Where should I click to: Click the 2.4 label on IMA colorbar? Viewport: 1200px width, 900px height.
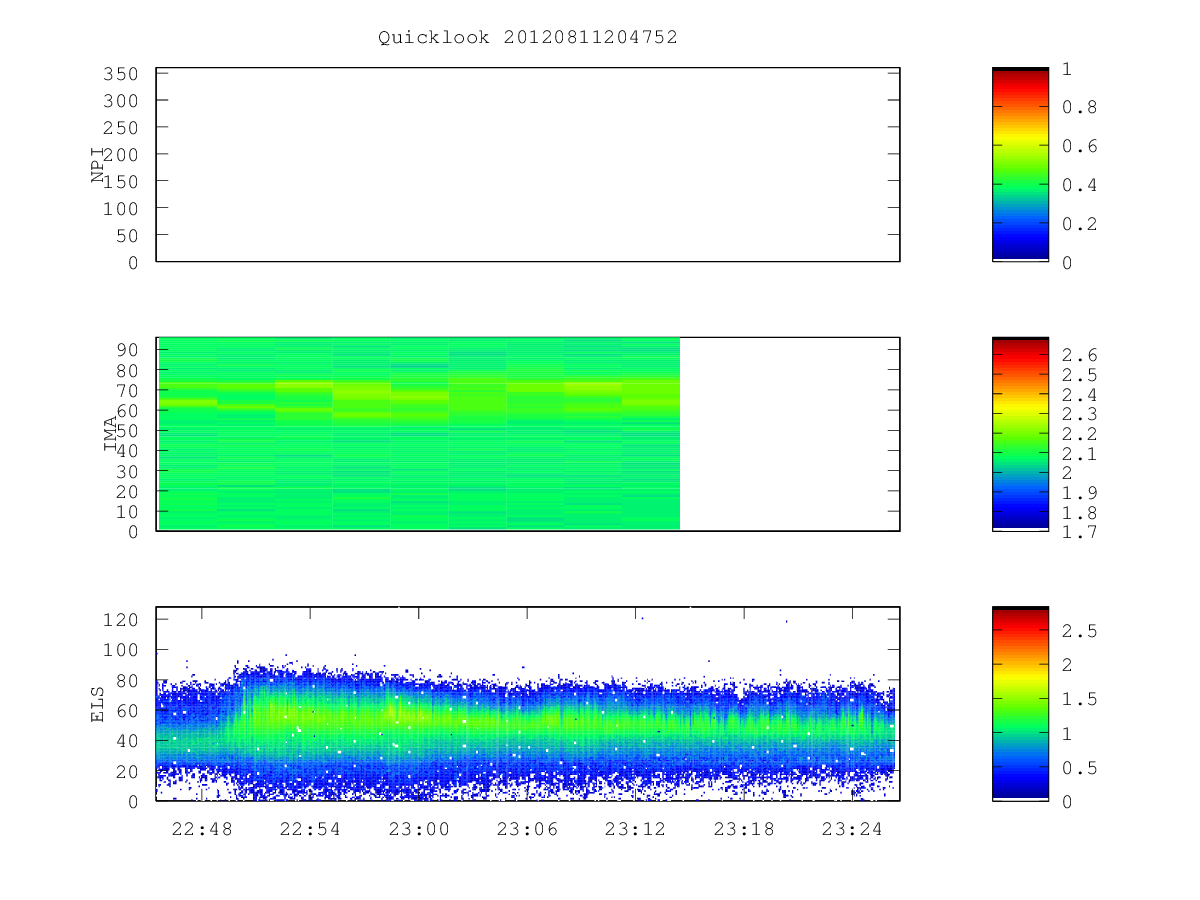[1079, 394]
